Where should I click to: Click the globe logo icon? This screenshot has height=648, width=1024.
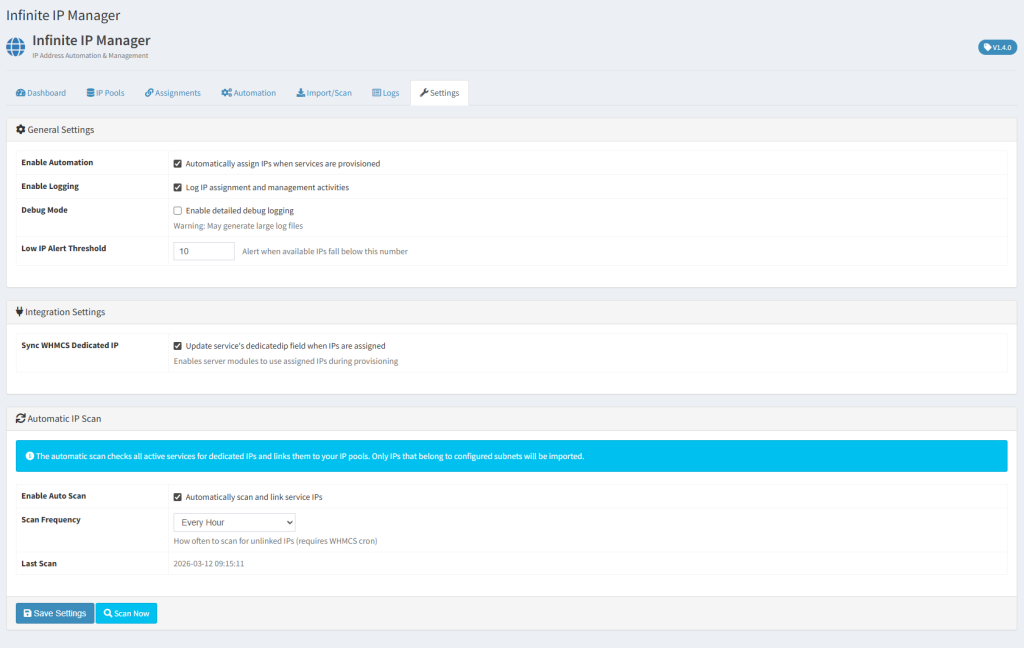[15, 47]
